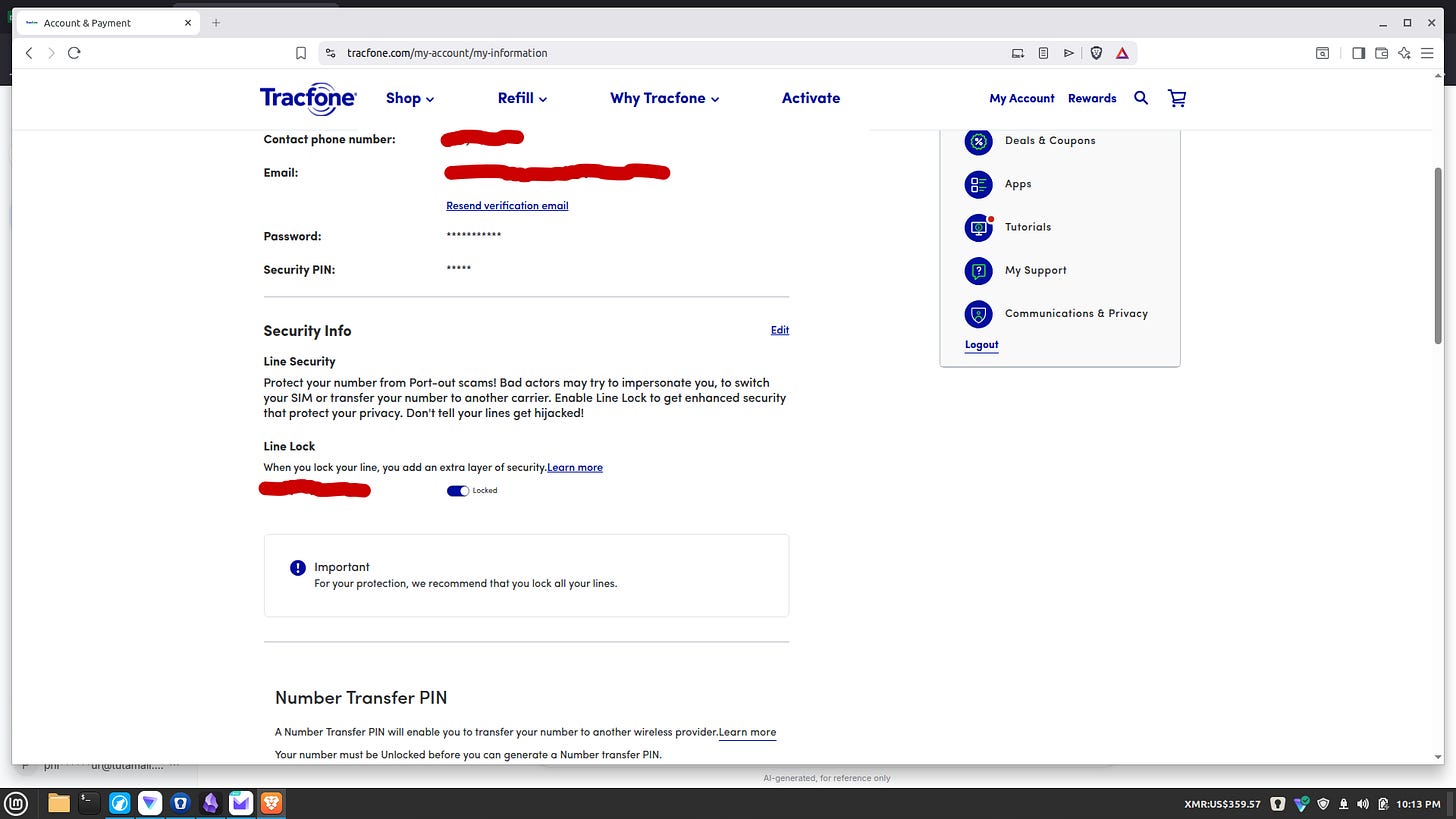Open Files folder in taskbar
The width and height of the screenshot is (1456, 819).
(59, 803)
